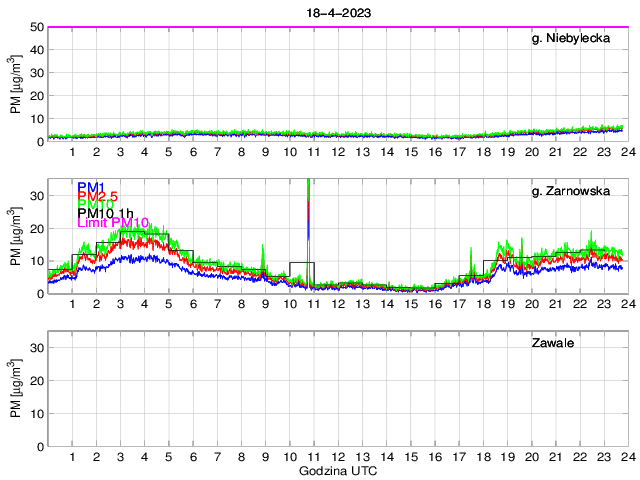
Task: Click the red PM2.5 legend entry
Action: coord(96,199)
